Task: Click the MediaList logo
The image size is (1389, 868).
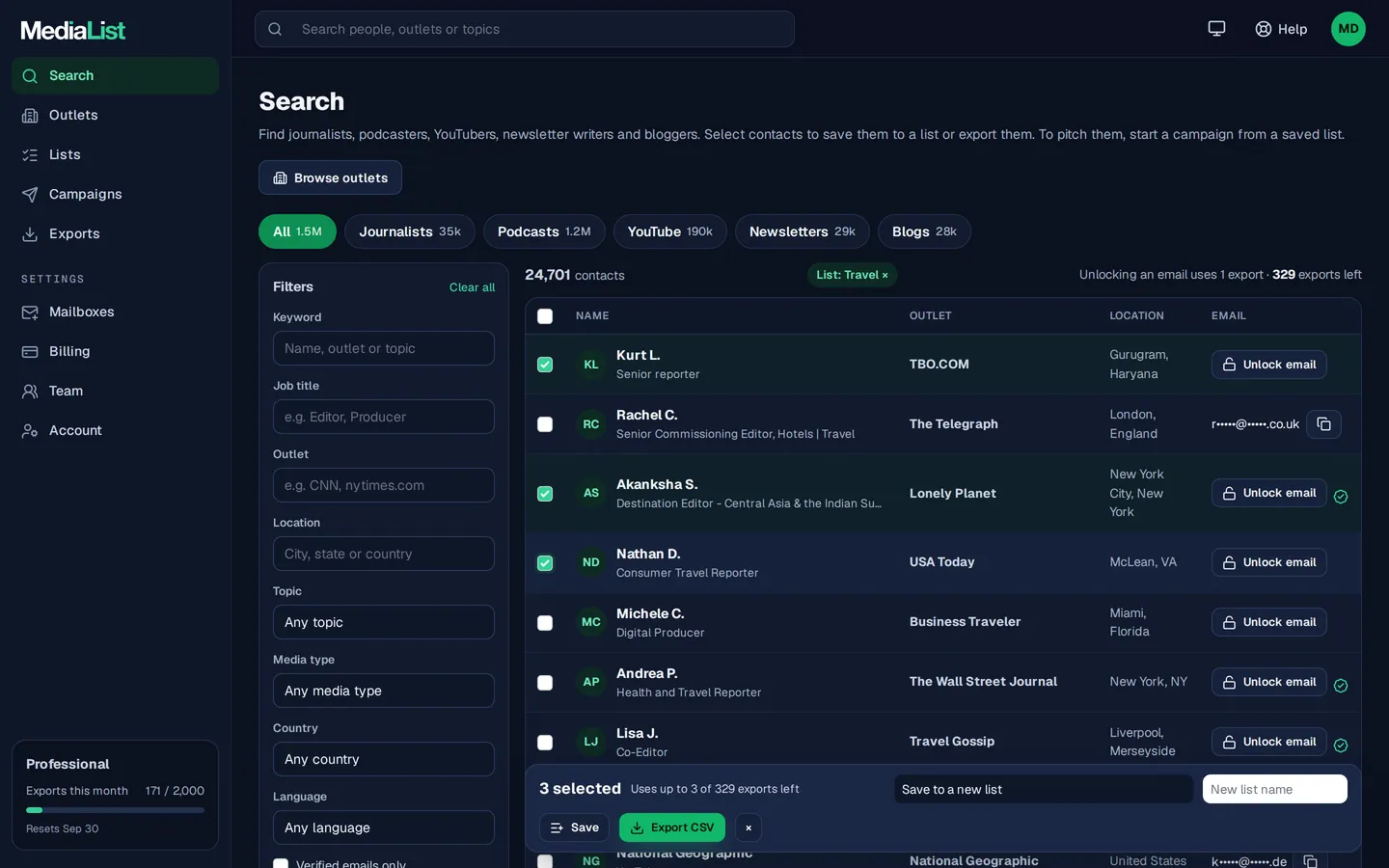Action: click(73, 30)
